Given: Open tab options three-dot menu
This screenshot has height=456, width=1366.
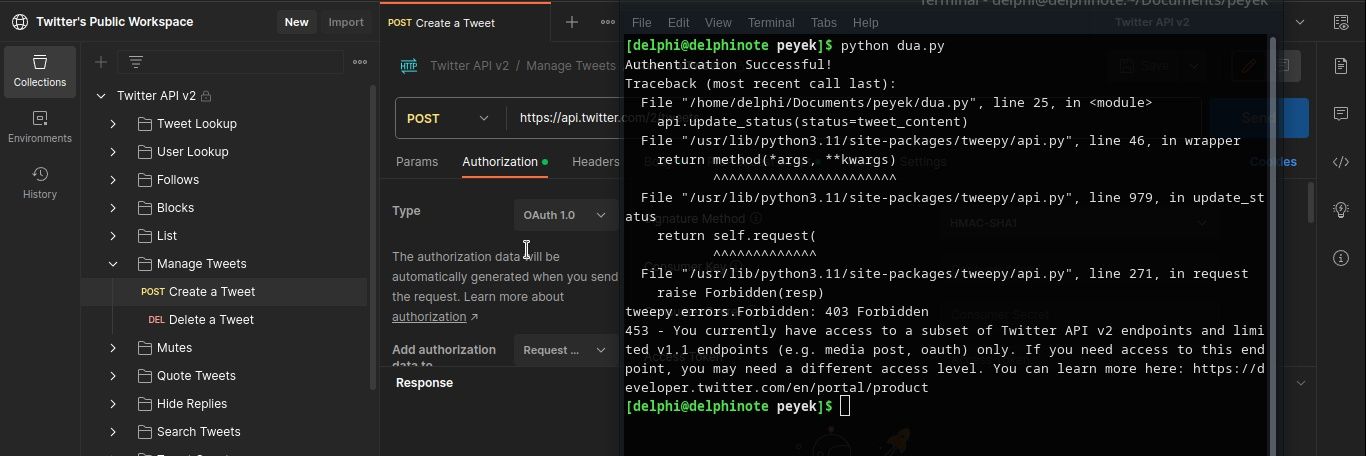Looking at the screenshot, I should [607, 22].
